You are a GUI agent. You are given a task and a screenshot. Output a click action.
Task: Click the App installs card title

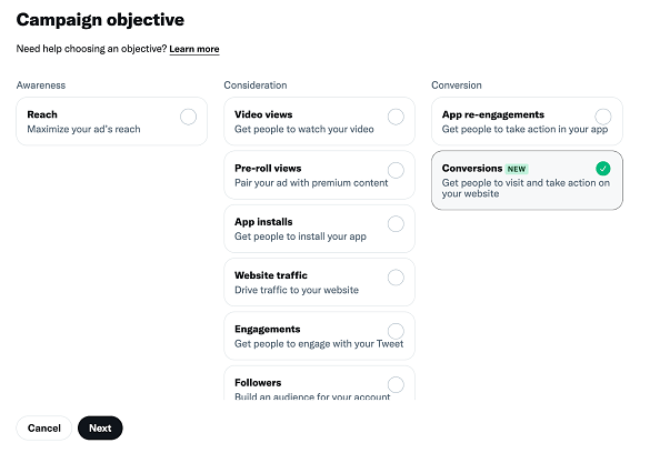(264, 222)
